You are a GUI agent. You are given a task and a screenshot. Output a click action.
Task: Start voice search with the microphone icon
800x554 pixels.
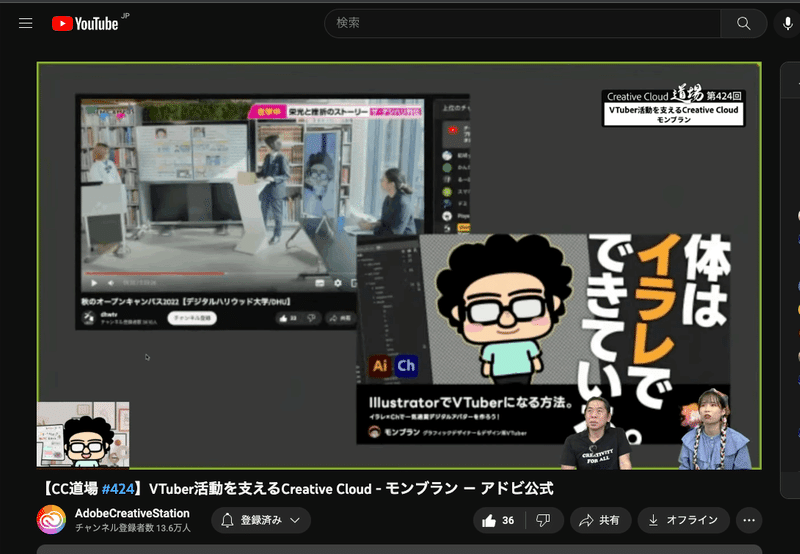coord(787,23)
